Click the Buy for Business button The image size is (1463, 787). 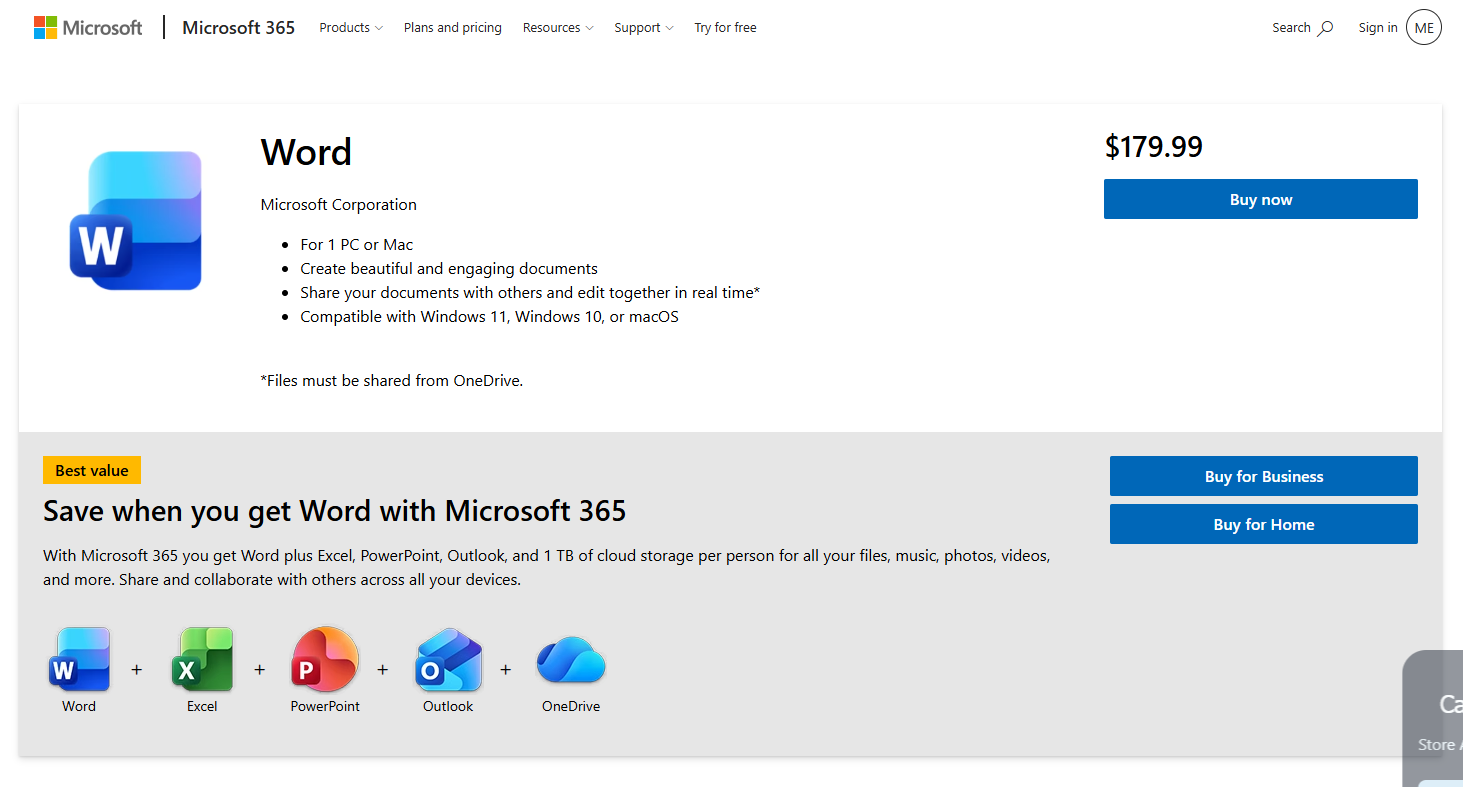[1264, 476]
